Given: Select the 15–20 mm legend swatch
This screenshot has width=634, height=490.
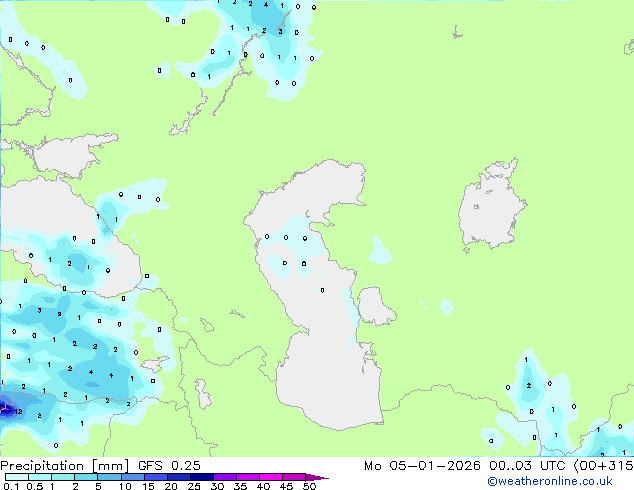Looking at the screenshot, I should [155, 477].
